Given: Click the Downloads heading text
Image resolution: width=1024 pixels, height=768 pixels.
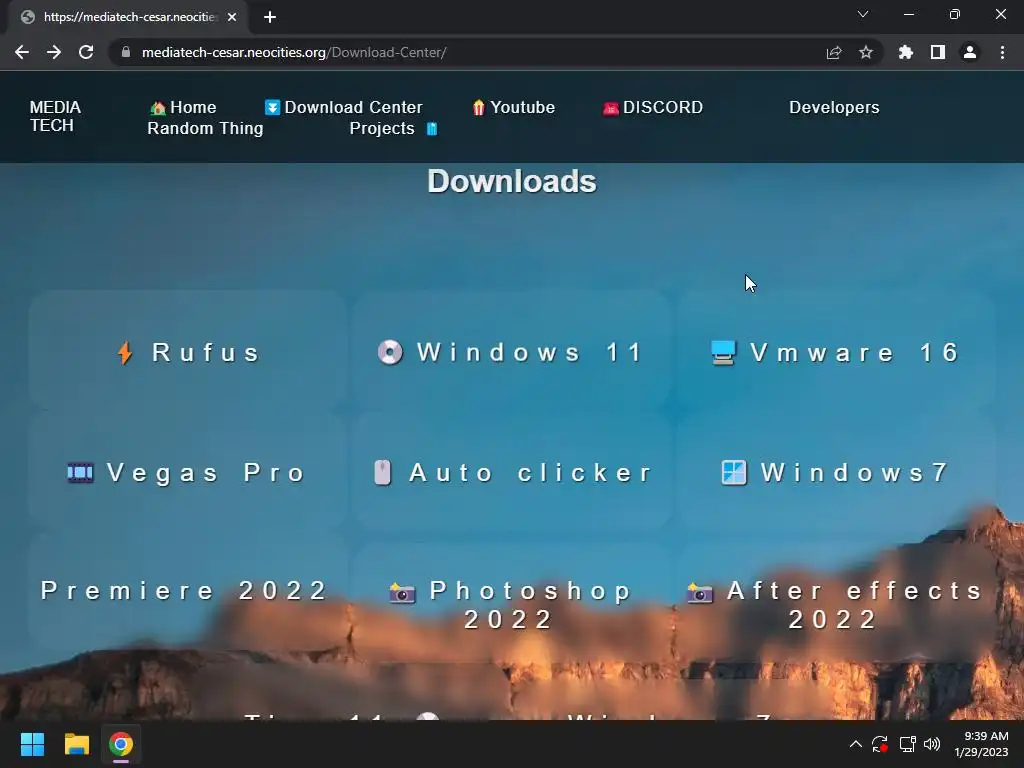Looking at the screenshot, I should tap(512, 181).
